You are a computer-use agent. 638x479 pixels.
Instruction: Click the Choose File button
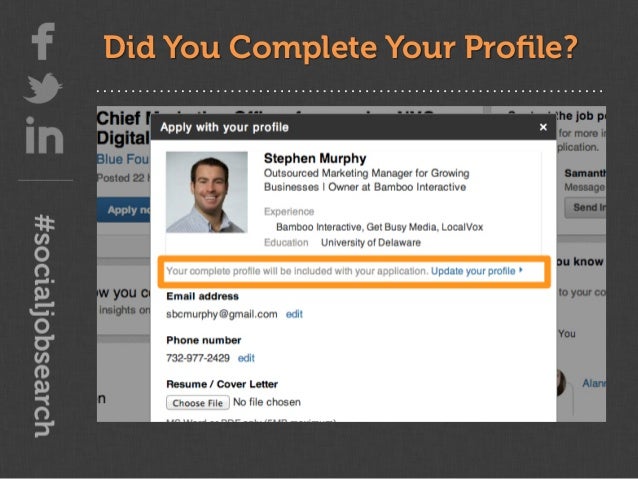198,403
